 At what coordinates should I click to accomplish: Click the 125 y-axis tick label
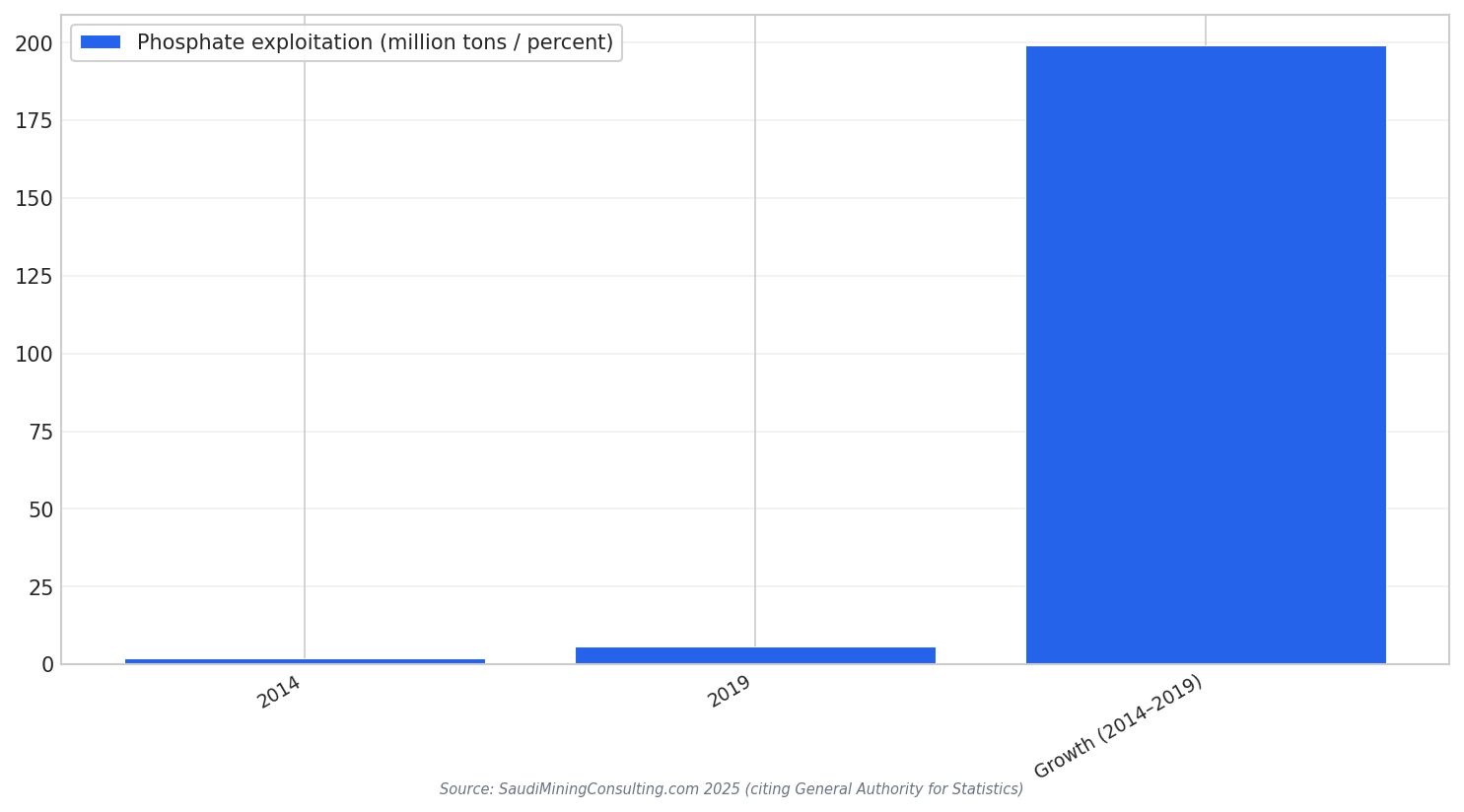pos(35,277)
